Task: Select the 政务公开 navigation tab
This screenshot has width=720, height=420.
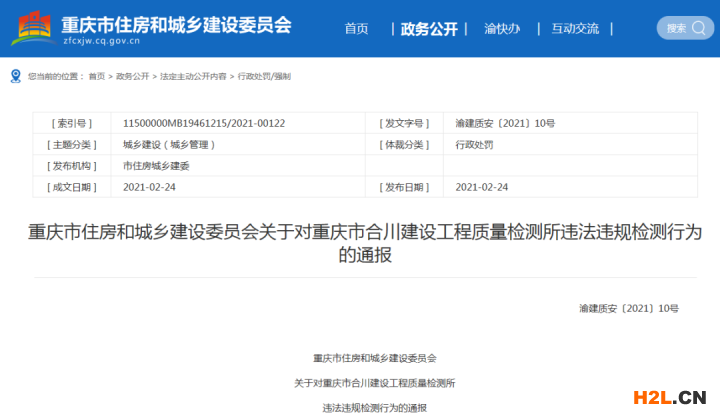Action: click(x=428, y=29)
